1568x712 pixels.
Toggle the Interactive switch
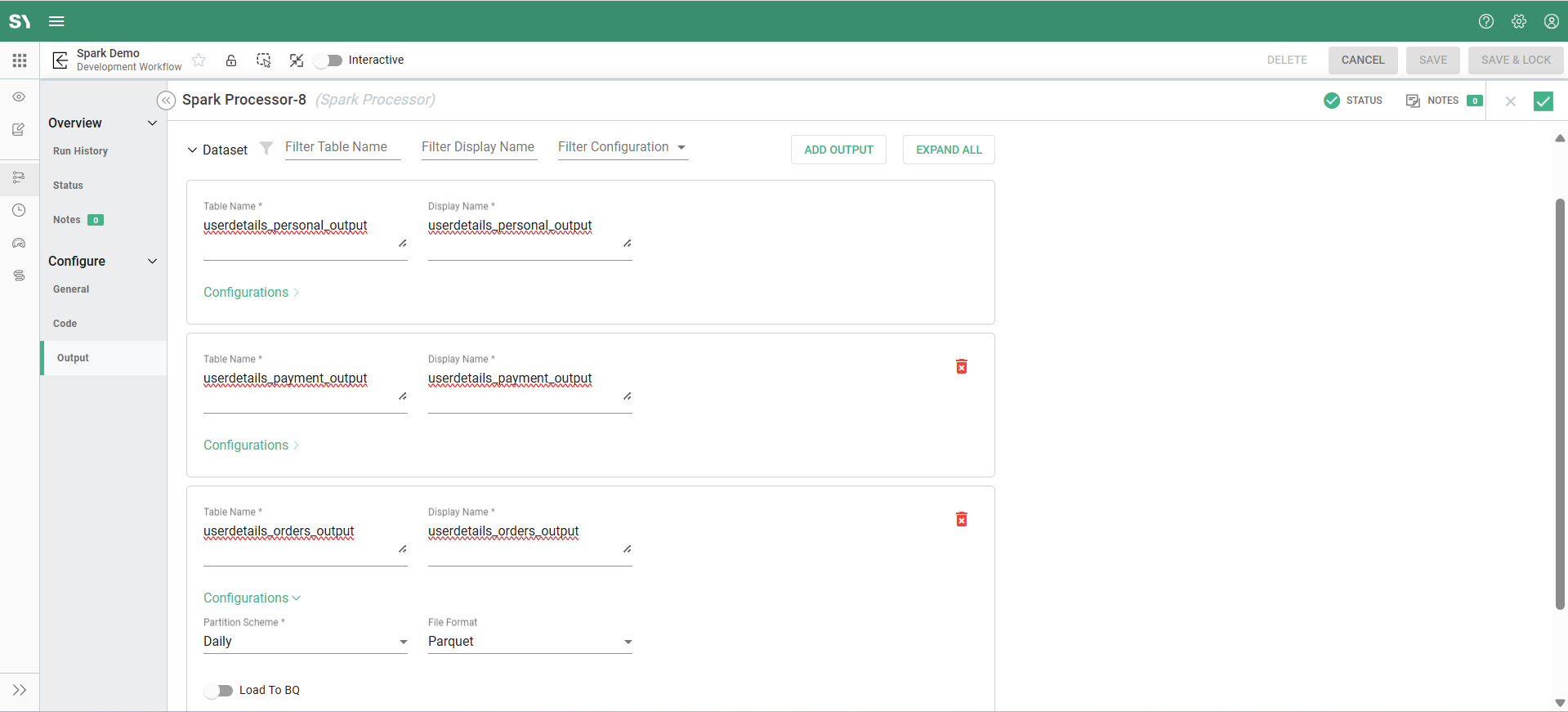click(x=328, y=60)
